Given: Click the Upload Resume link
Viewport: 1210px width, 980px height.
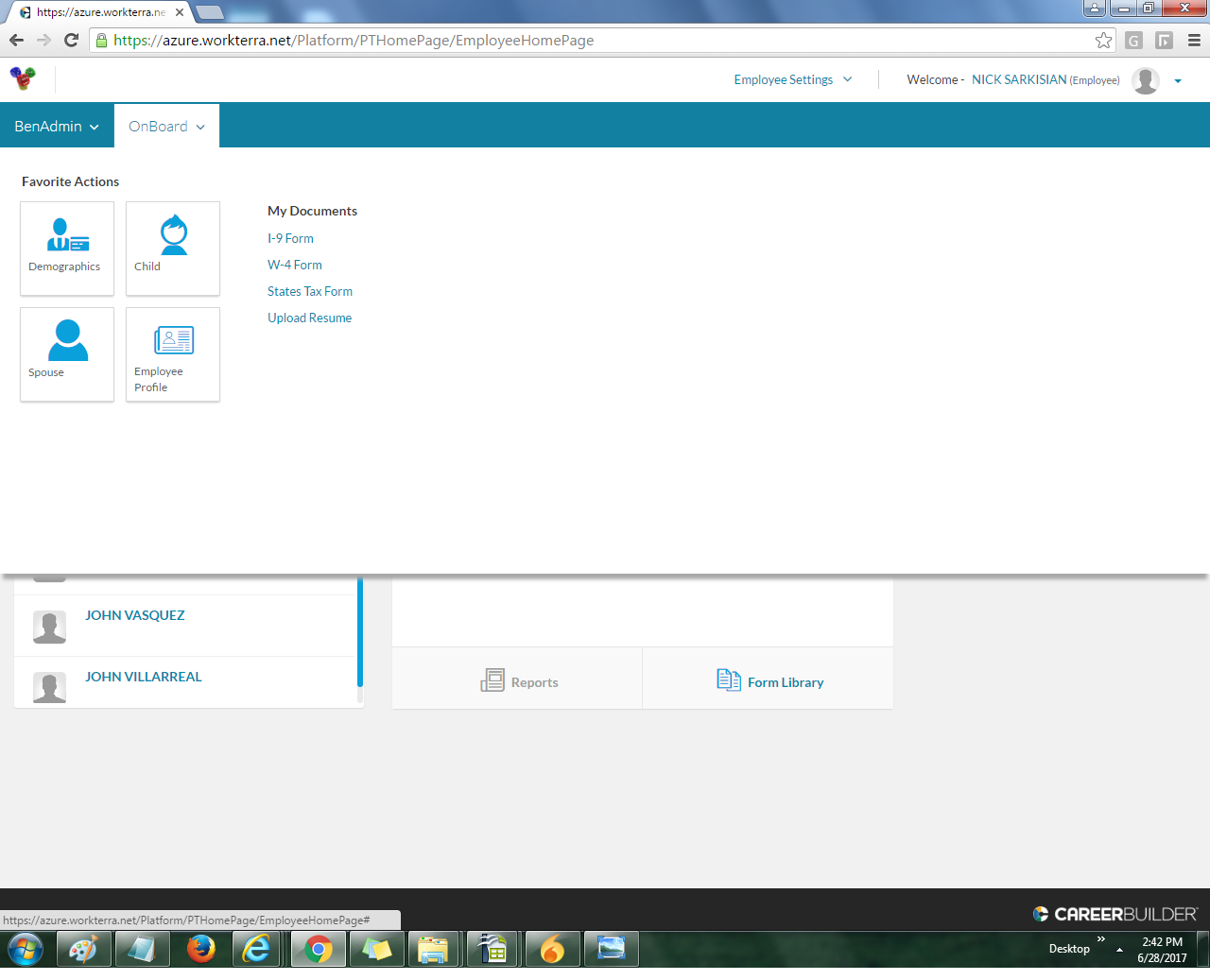Looking at the screenshot, I should tap(309, 318).
